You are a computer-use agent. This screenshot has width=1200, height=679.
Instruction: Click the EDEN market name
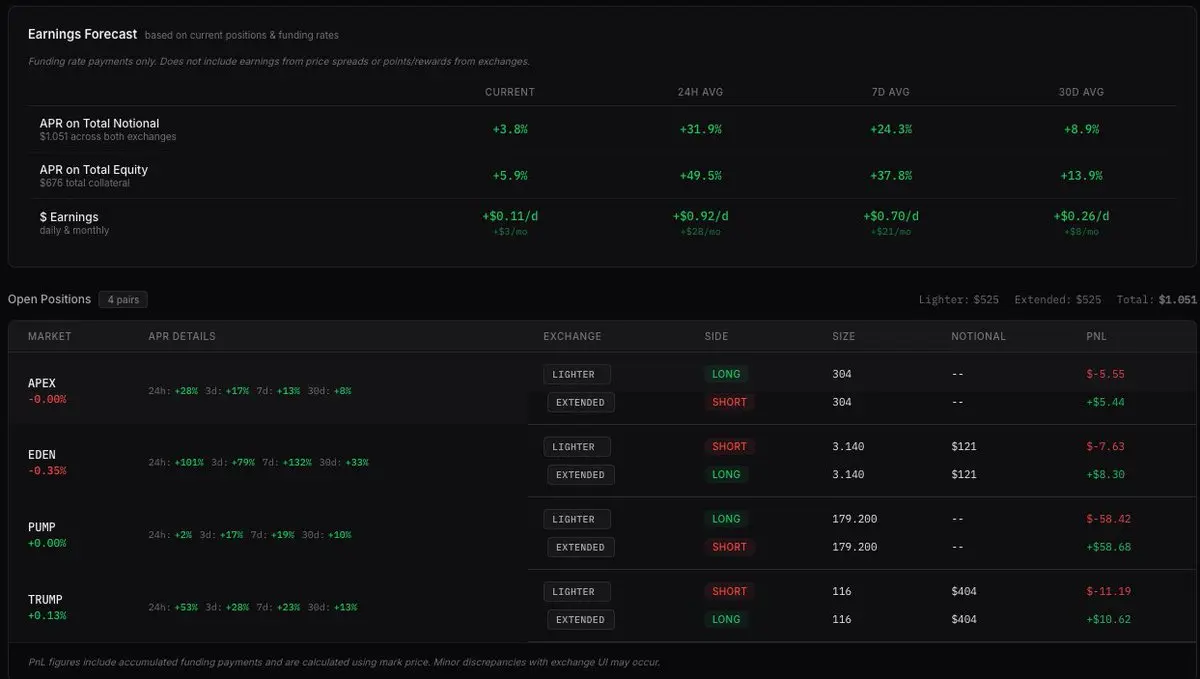coord(42,455)
